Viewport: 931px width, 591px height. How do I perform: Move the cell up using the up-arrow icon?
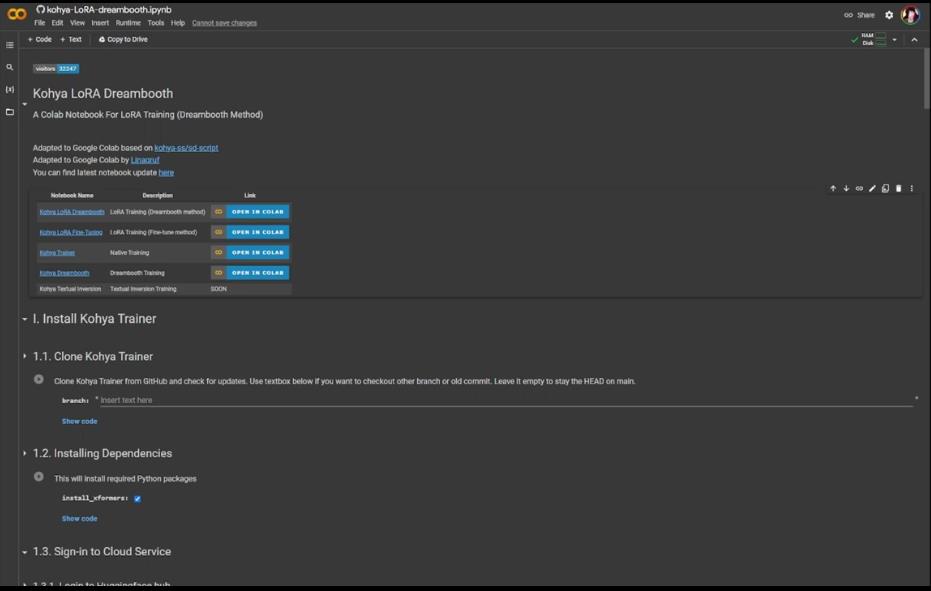(x=832, y=187)
